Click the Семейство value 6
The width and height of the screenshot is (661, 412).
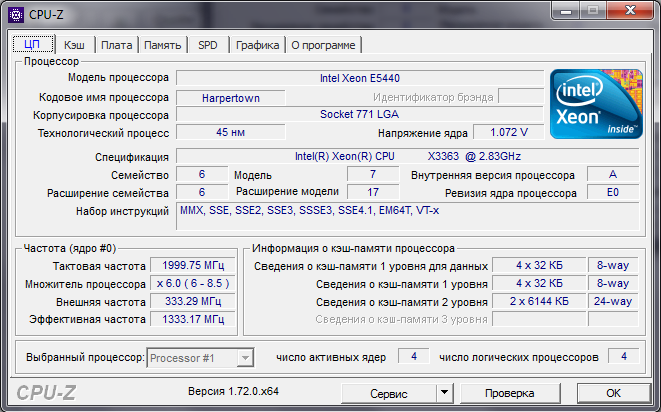pyautogui.click(x=202, y=174)
